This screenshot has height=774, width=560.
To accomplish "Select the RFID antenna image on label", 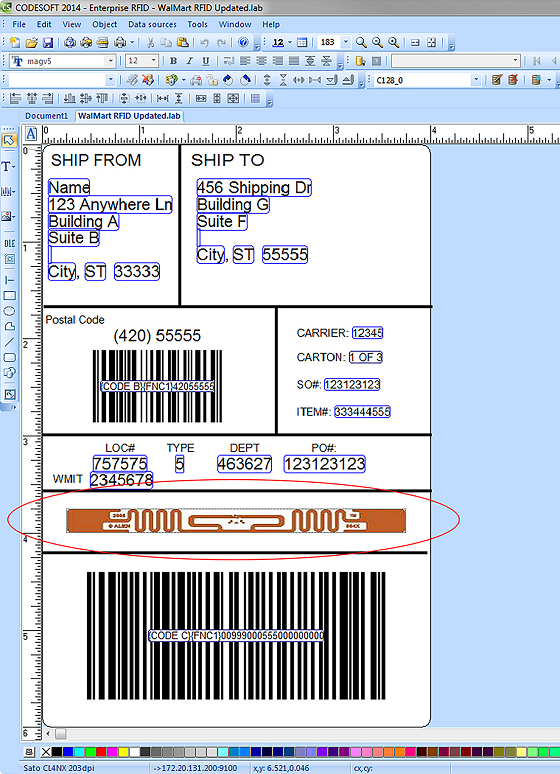I will click(236, 521).
